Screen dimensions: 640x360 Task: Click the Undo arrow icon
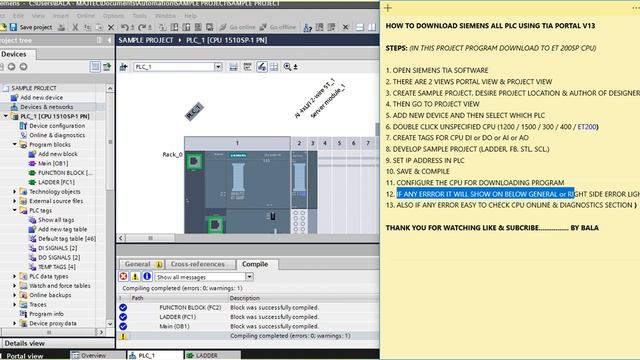click(125, 27)
